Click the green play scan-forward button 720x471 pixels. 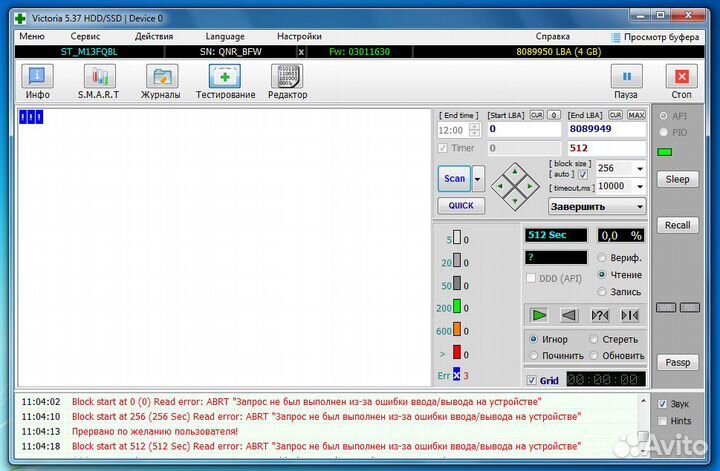(539, 315)
